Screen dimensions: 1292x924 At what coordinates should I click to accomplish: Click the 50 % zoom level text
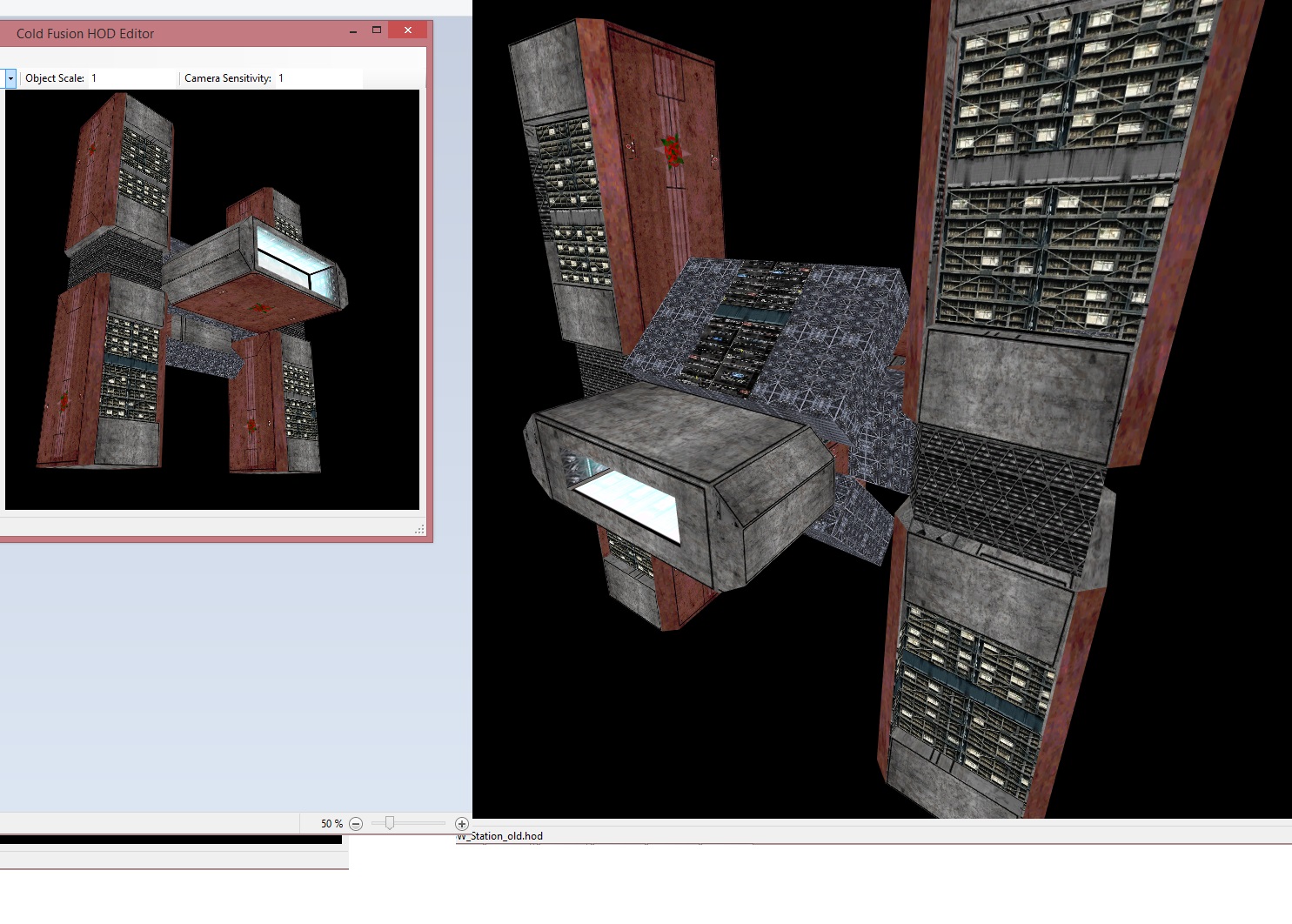click(331, 824)
